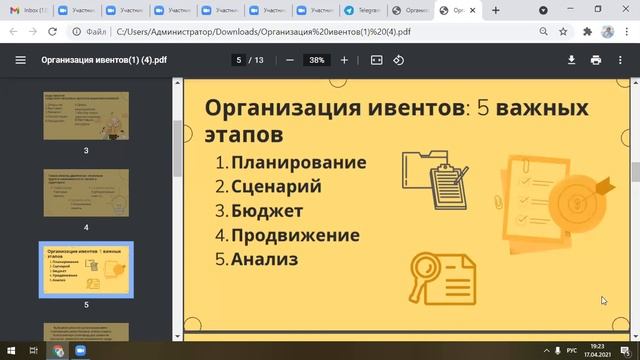Click the Chrome taskbar icon
640x360 pixels.
[58, 351]
